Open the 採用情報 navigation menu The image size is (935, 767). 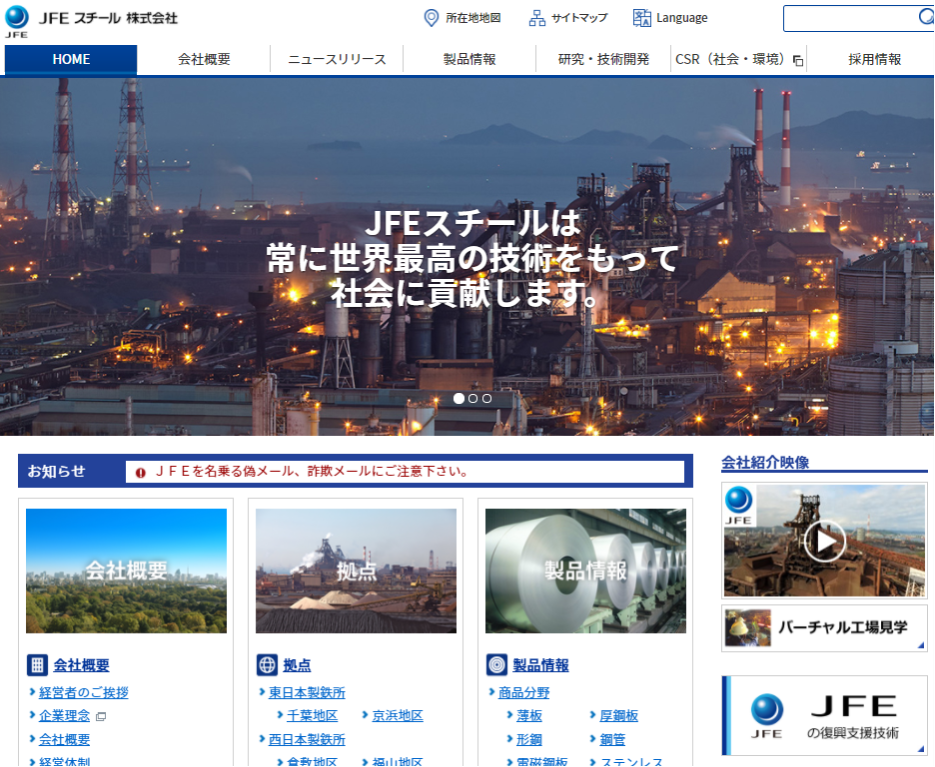tap(874, 59)
